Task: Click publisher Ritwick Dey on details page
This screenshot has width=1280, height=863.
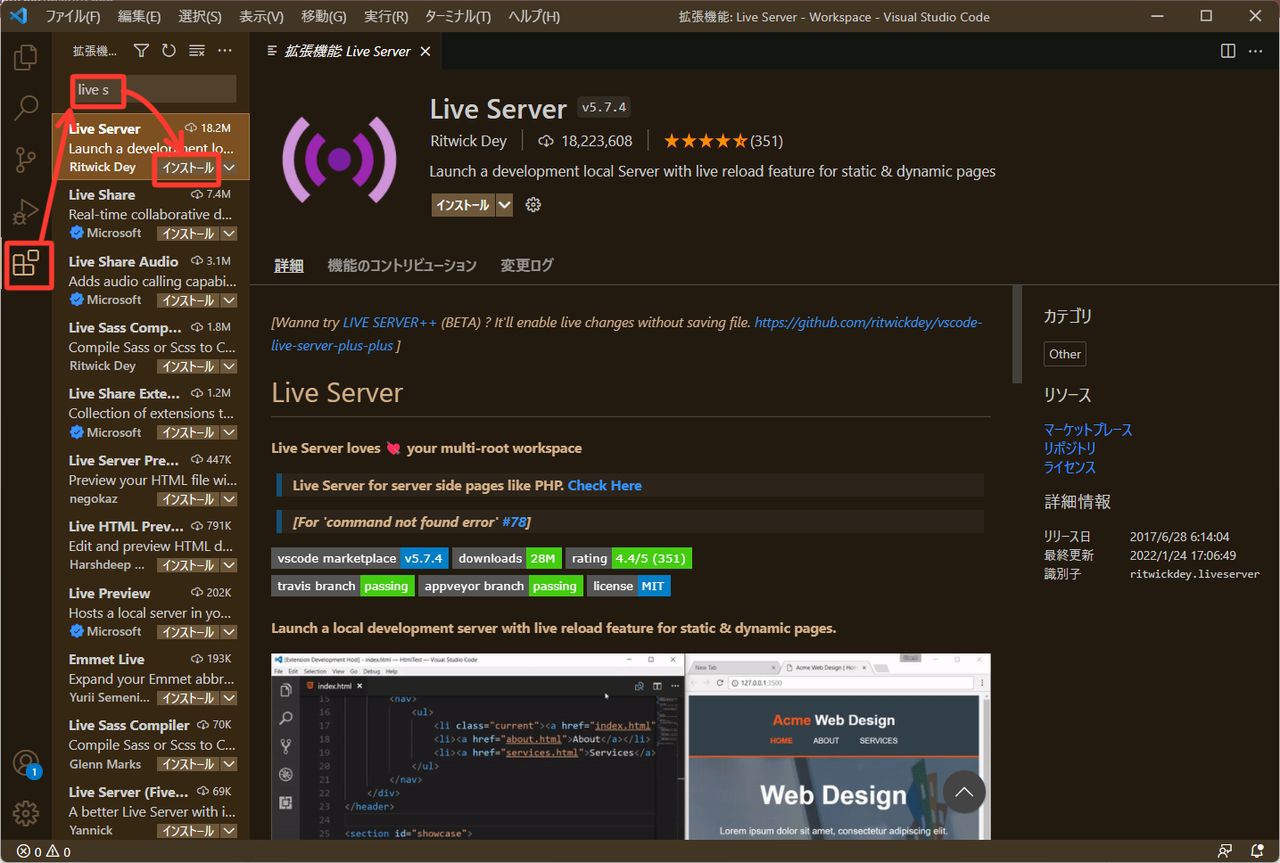Action: tap(468, 141)
